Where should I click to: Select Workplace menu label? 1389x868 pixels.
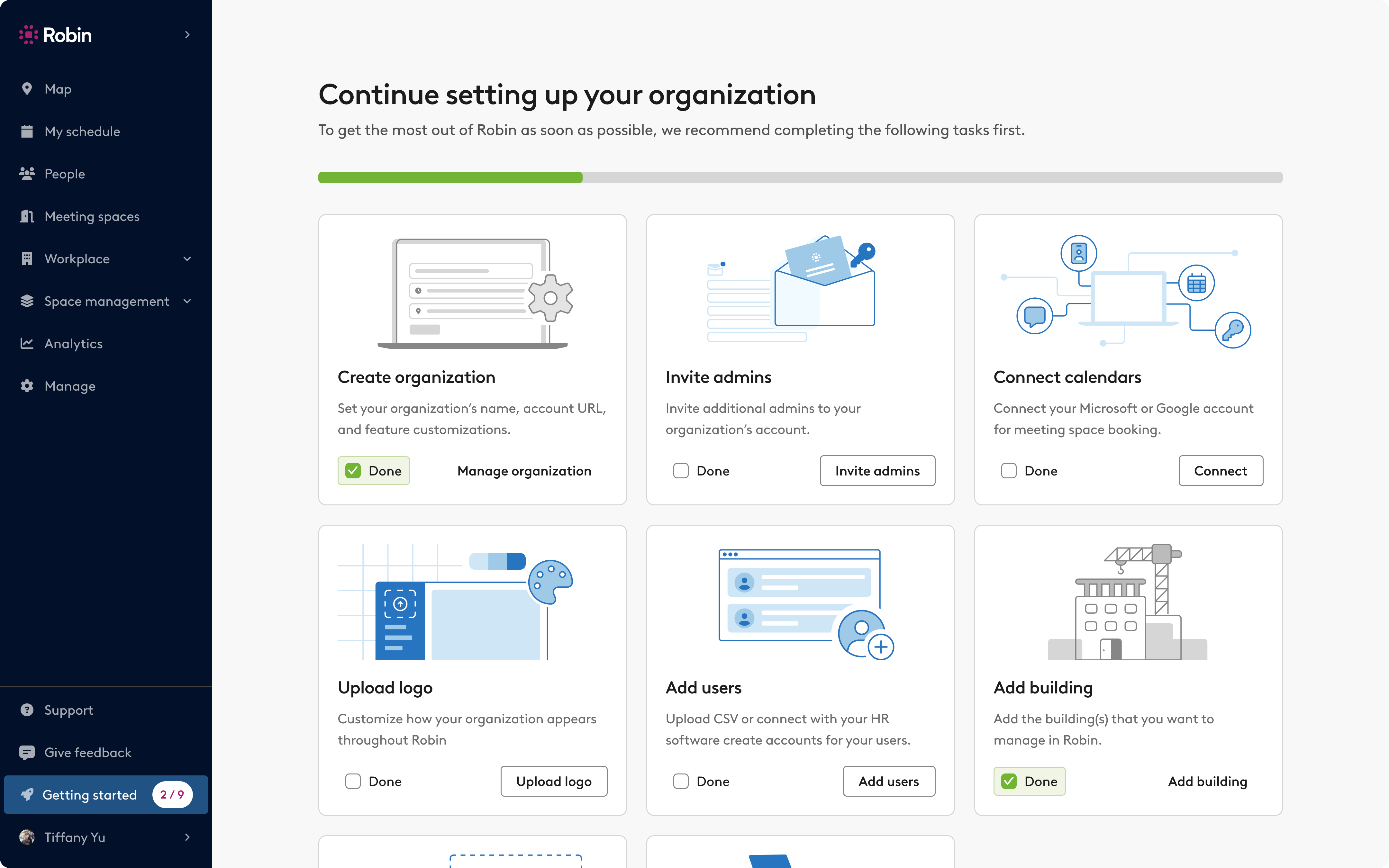point(77,258)
